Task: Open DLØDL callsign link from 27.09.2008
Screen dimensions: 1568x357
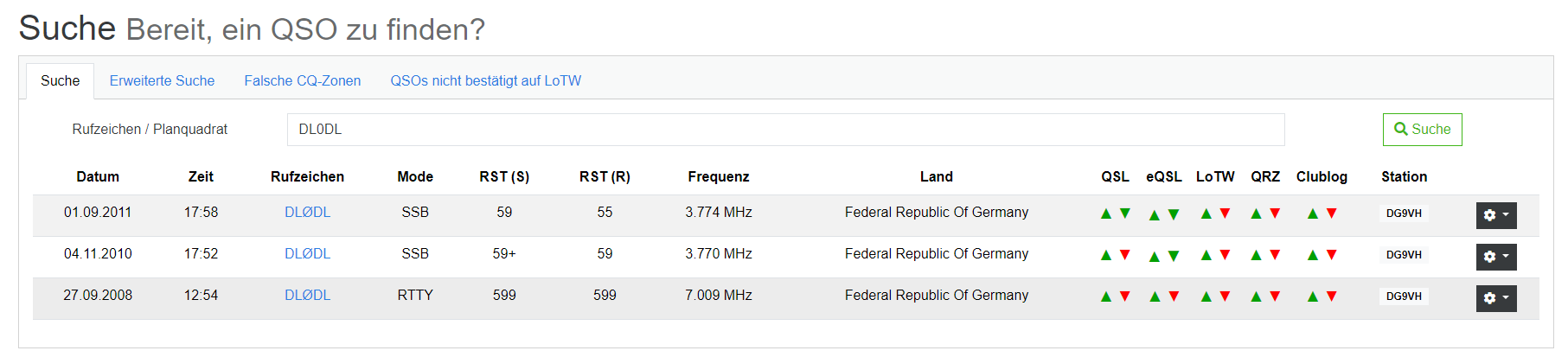Action: (307, 296)
